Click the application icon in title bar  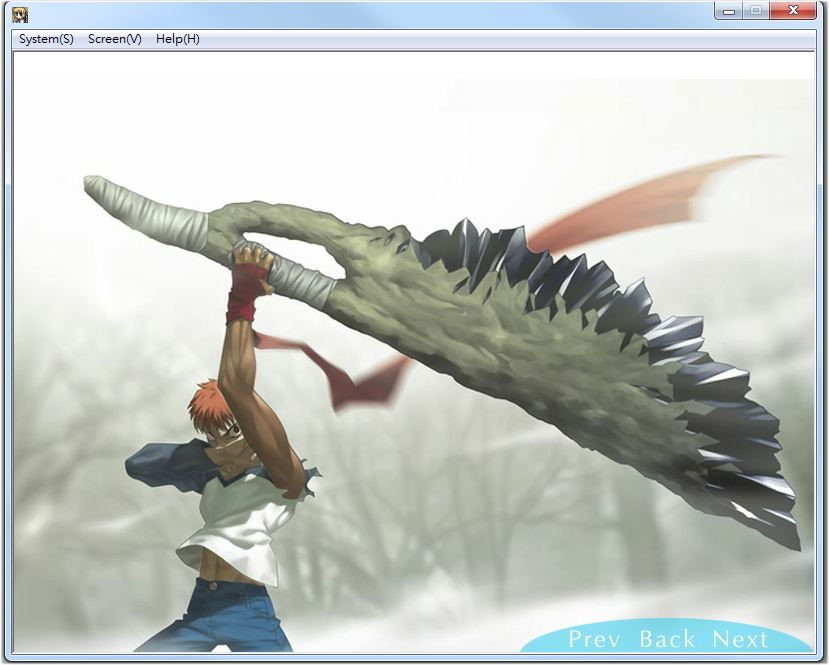[20, 14]
